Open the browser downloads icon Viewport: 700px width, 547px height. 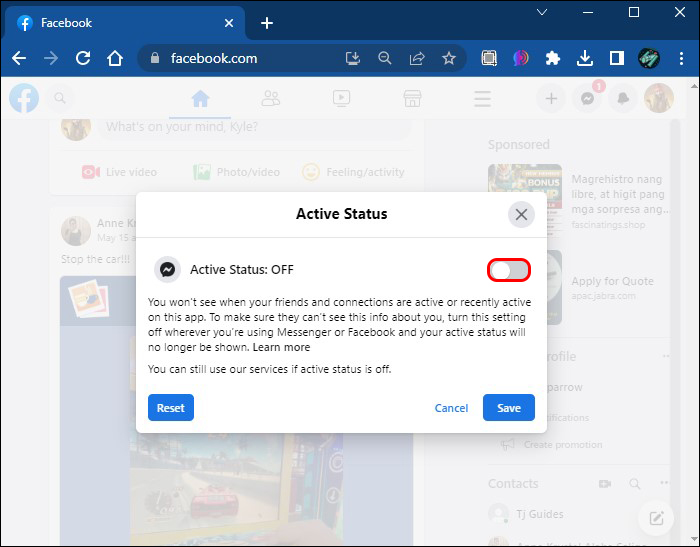(585, 58)
